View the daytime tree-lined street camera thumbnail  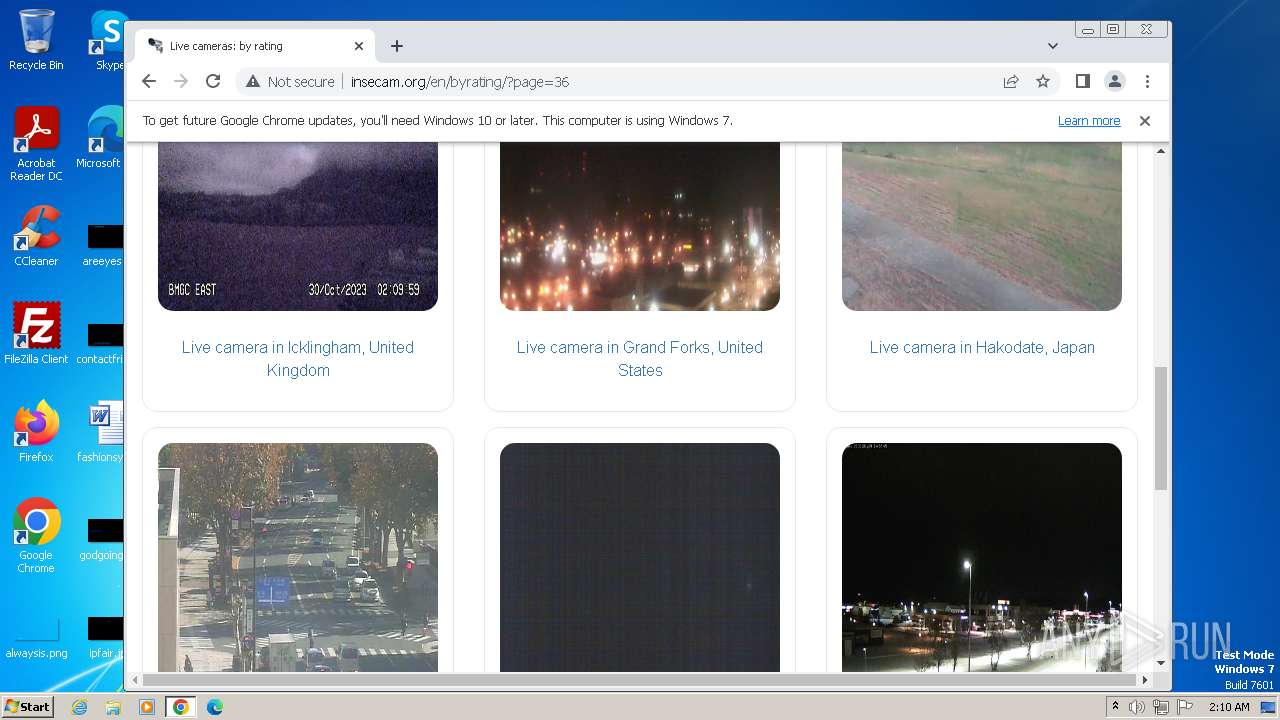298,557
